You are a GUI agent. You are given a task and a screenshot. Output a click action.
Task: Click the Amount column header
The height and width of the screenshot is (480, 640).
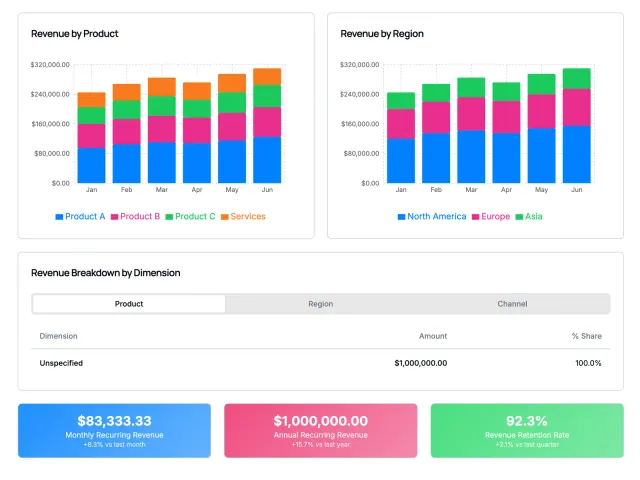pyautogui.click(x=433, y=336)
